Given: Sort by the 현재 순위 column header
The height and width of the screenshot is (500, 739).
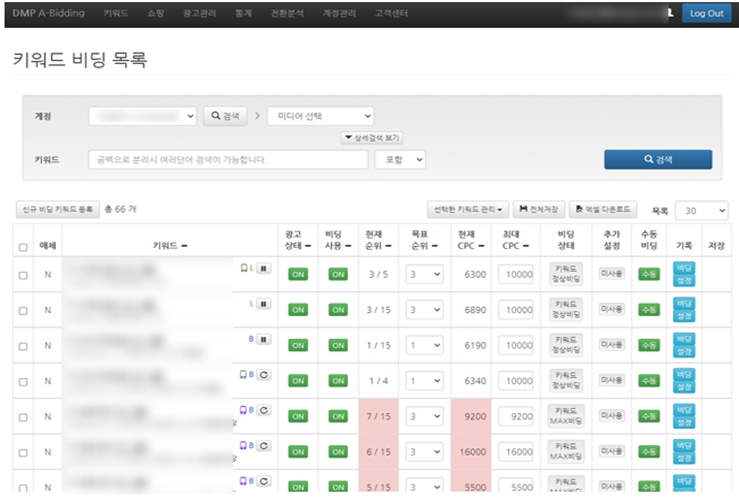Looking at the screenshot, I should click(x=378, y=239).
